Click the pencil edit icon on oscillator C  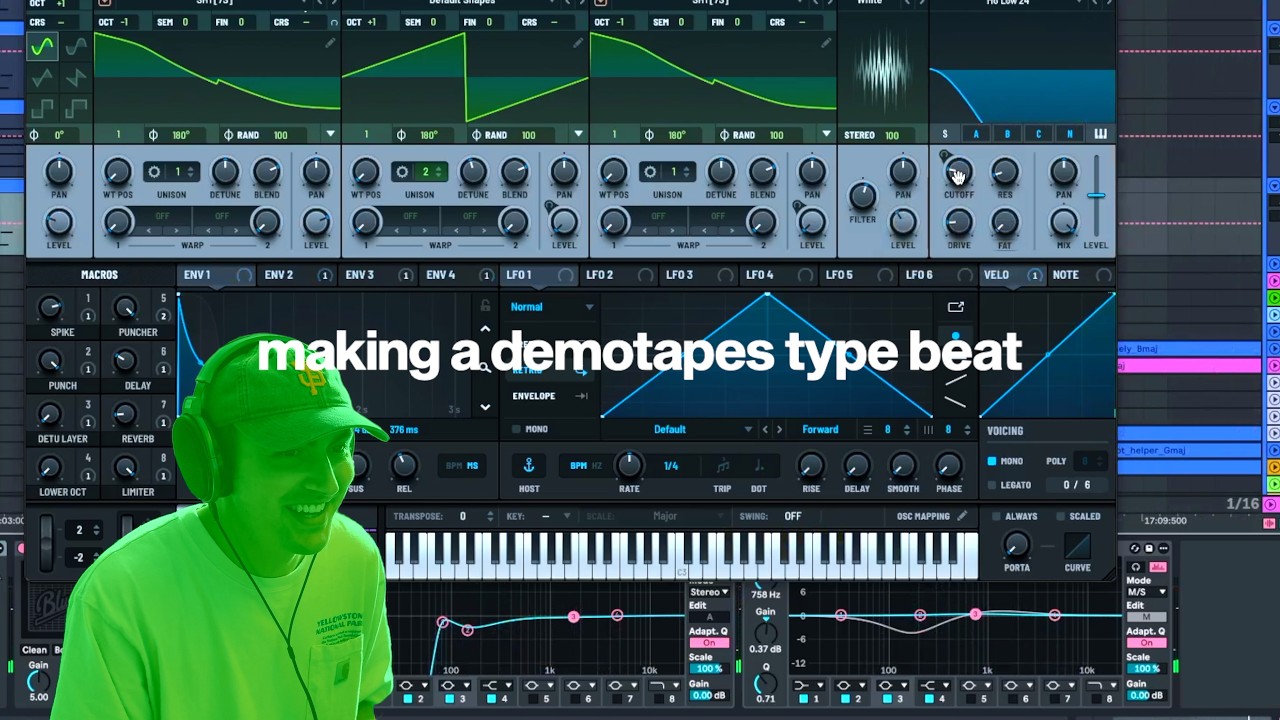point(826,43)
